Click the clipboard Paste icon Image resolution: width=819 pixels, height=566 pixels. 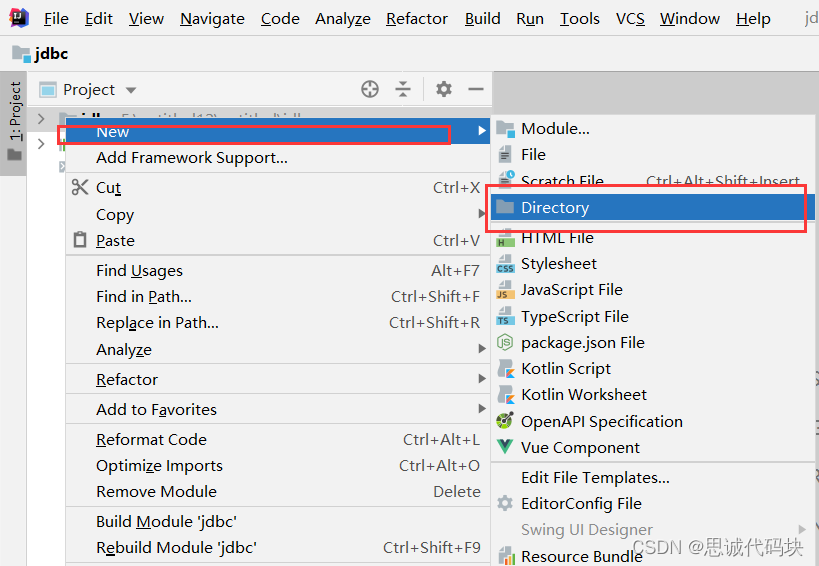coord(80,240)
